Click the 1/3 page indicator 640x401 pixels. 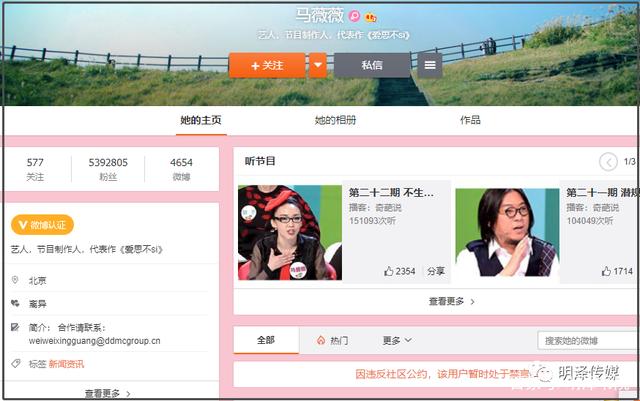click(629, 162)
